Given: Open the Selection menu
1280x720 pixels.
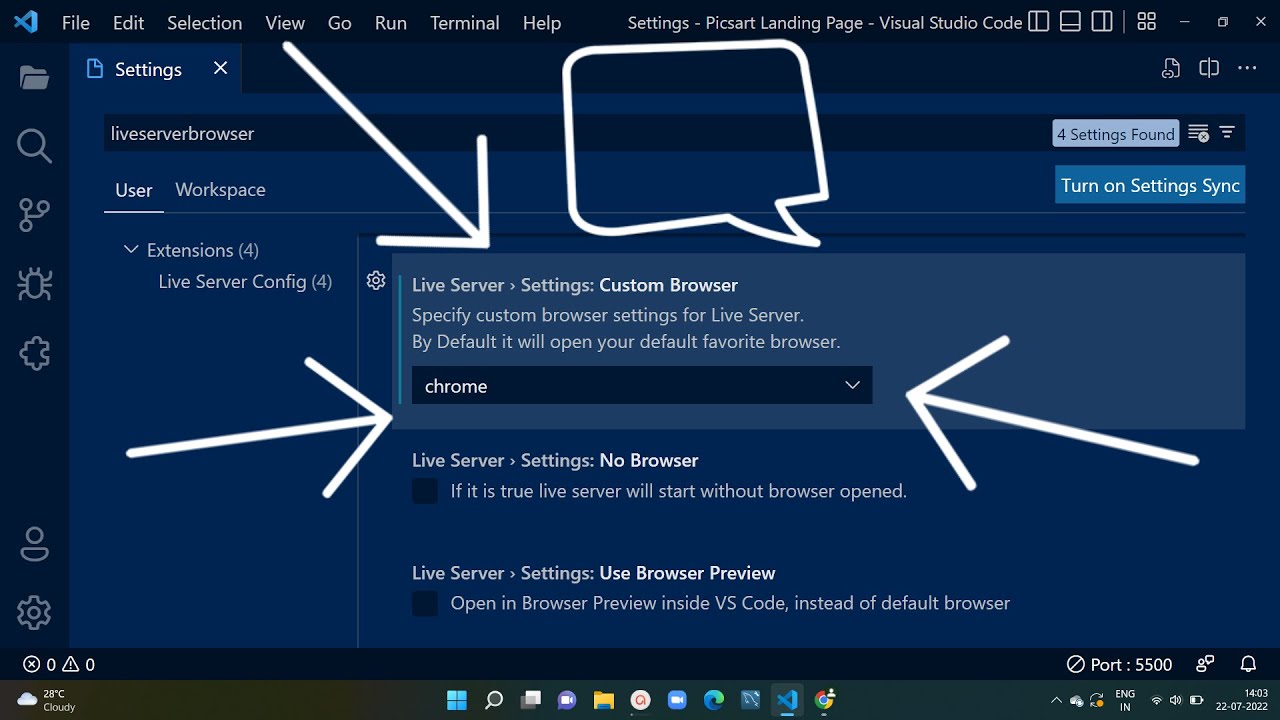Looking at the screenshot, I should coord(204,22).
